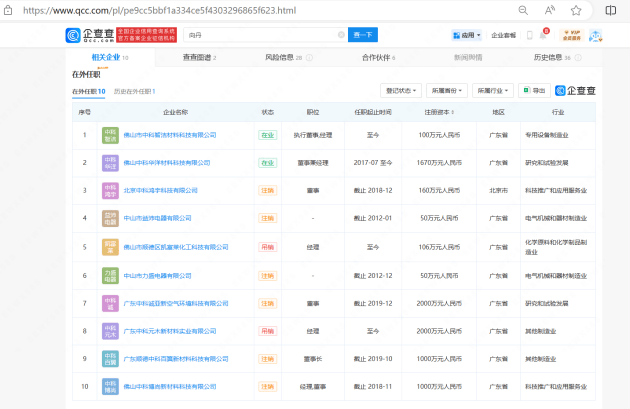Click the 凯富莱 company logo in row 5

coord(110,247)
